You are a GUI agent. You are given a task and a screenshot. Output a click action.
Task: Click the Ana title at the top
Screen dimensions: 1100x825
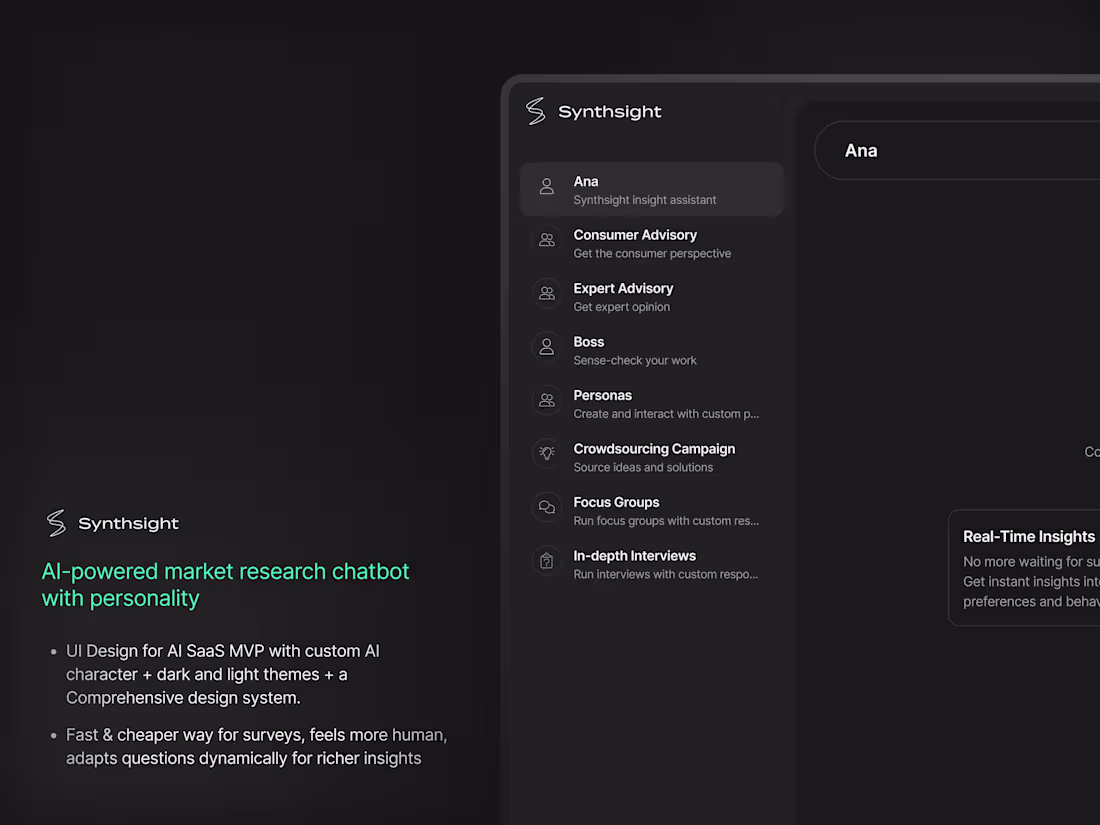[861, 150]
